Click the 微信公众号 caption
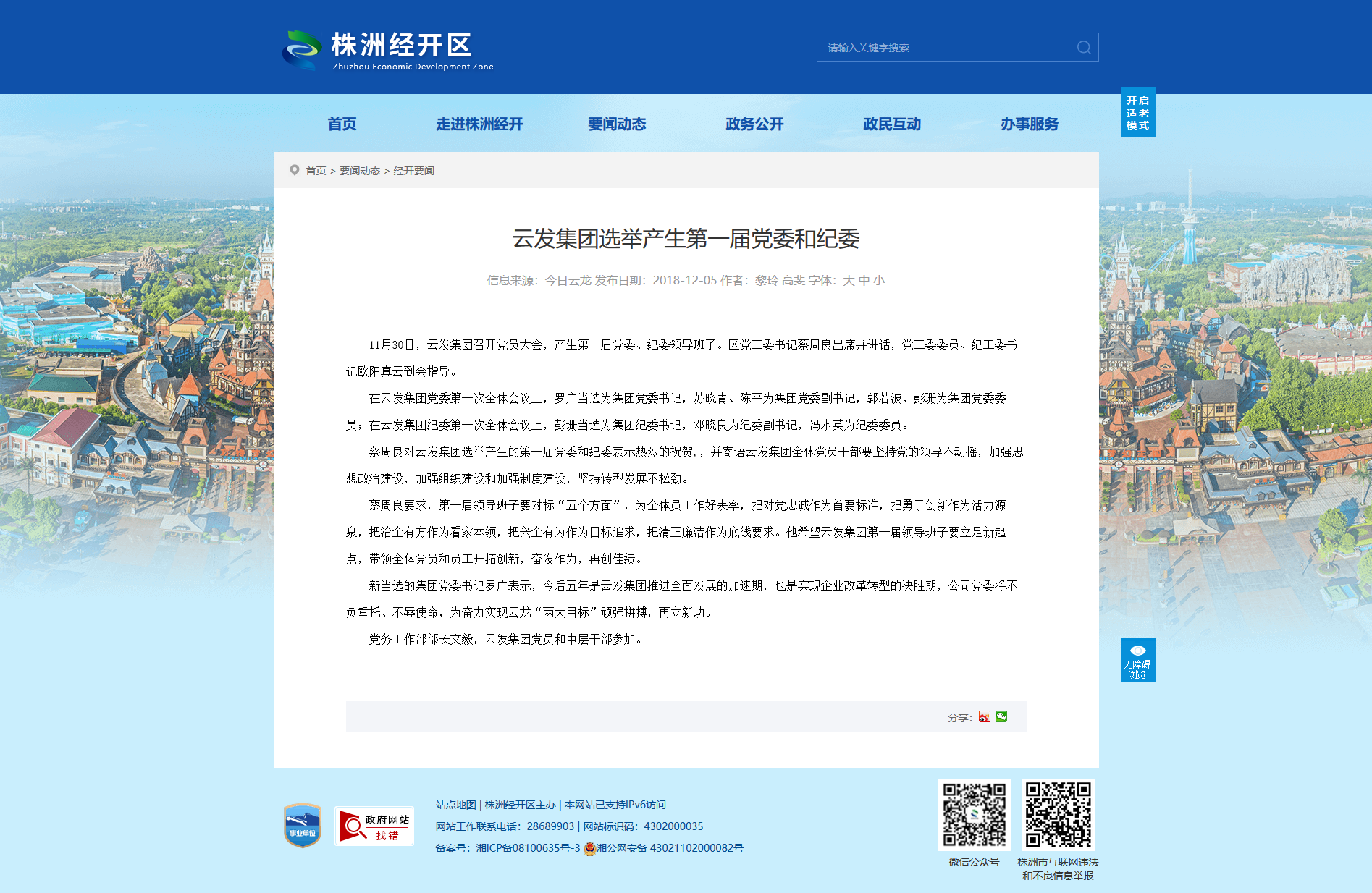Image resolution: width=1372 pixels, height=893 pixels. point(974,862)
